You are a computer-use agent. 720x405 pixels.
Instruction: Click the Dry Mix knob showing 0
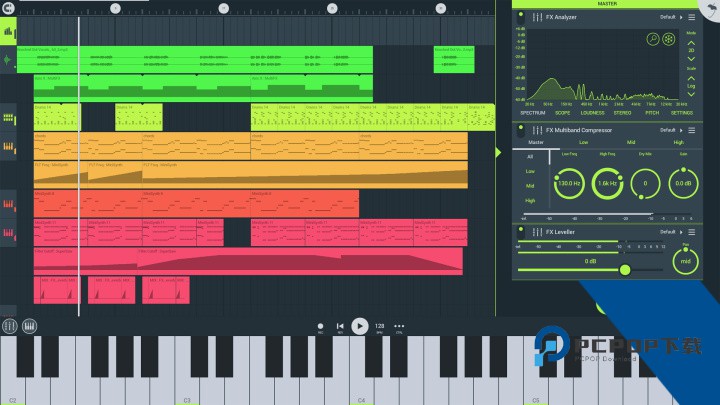645,184
